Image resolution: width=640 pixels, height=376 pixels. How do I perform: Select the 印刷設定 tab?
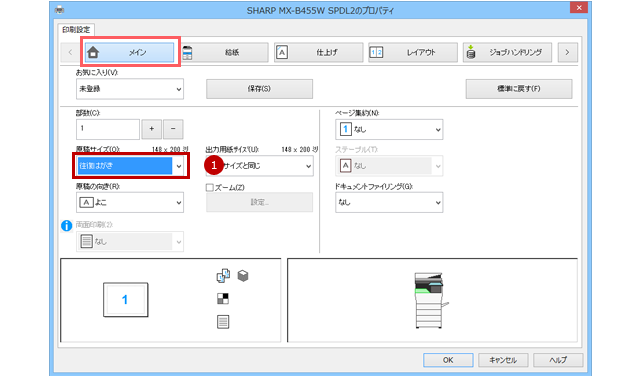point(76,30)
